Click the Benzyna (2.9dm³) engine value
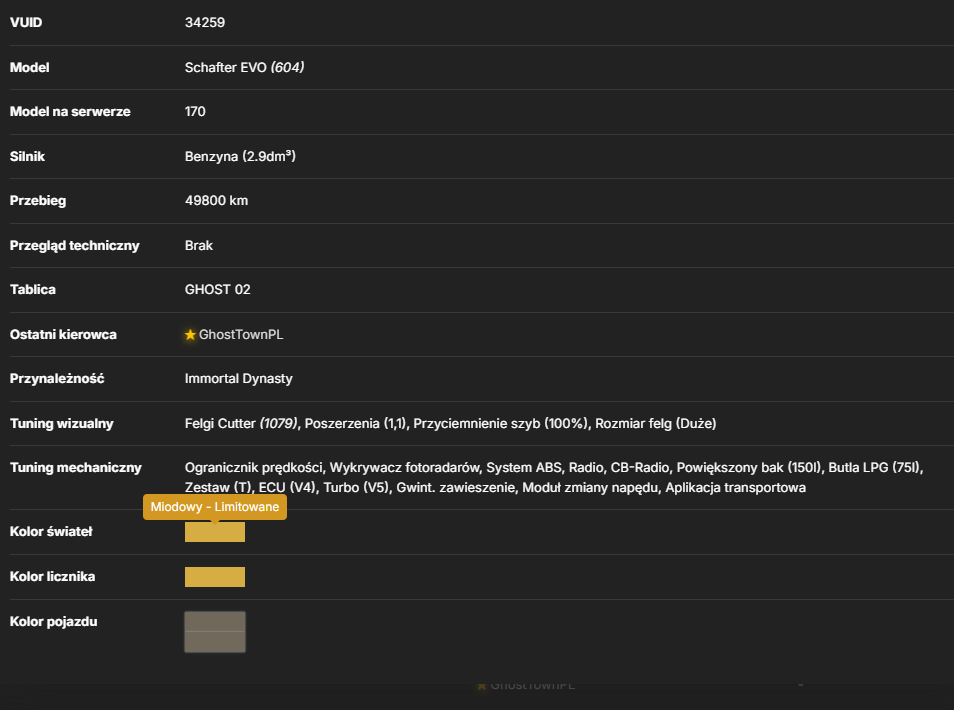 tap(240, 156)
